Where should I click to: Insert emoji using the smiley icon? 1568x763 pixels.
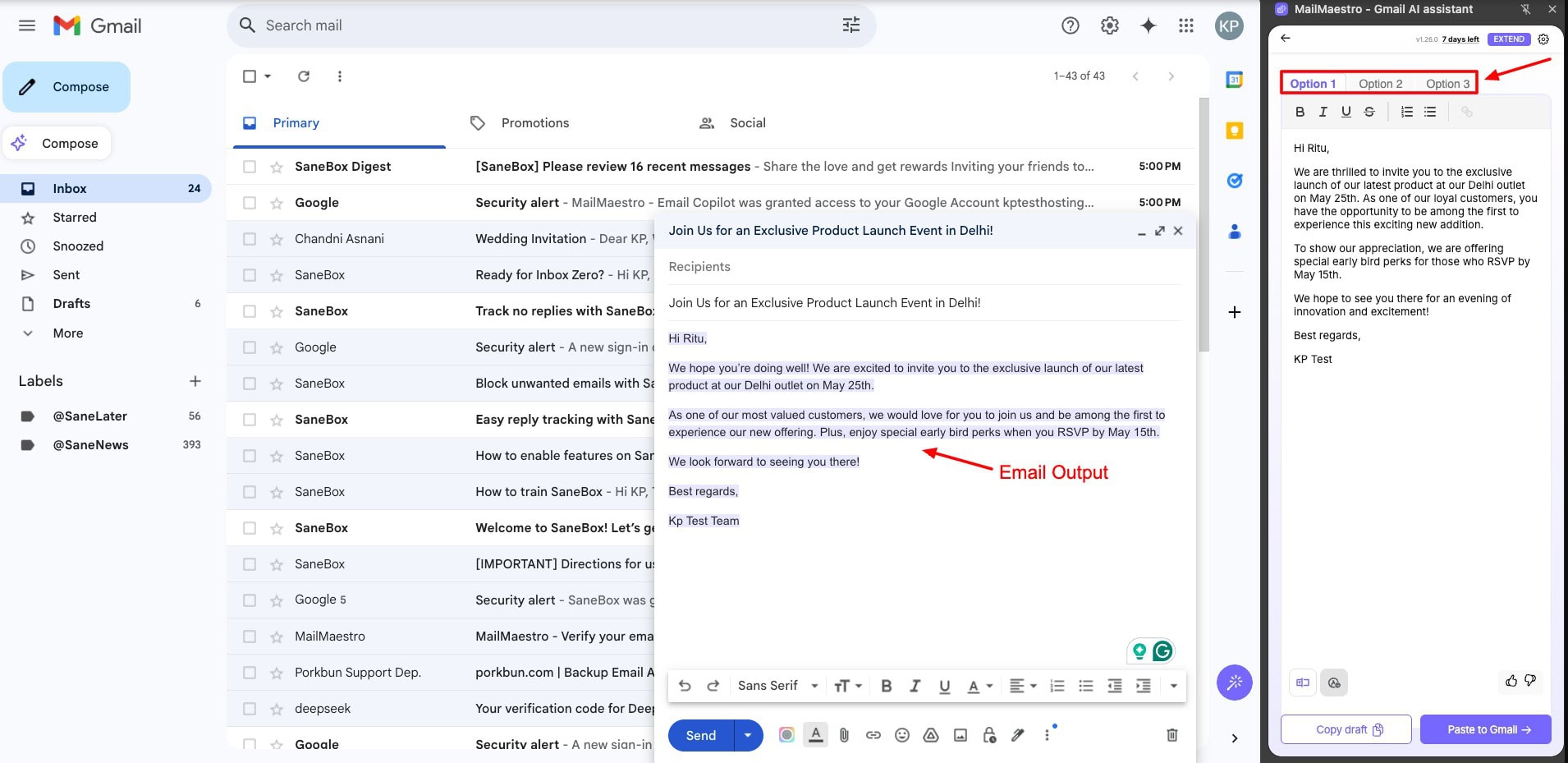(901, 735)
